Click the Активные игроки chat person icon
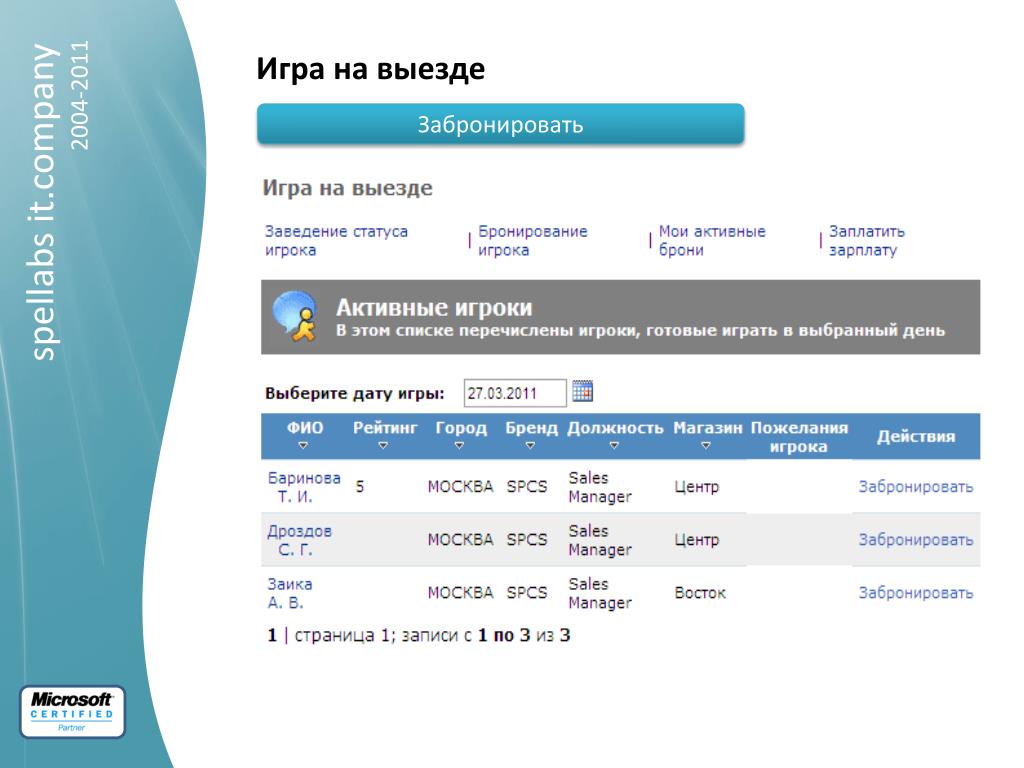This screenshot has height=768, width=1024. coord(295,317)
